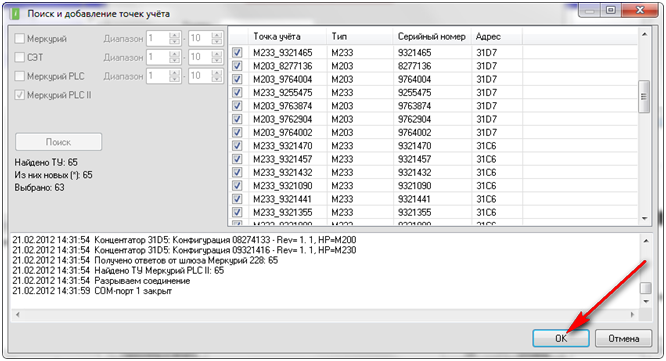Click the log horizontal scroll right arrow
The height and width of the screenshot is (361, 666).
[632, 315]
